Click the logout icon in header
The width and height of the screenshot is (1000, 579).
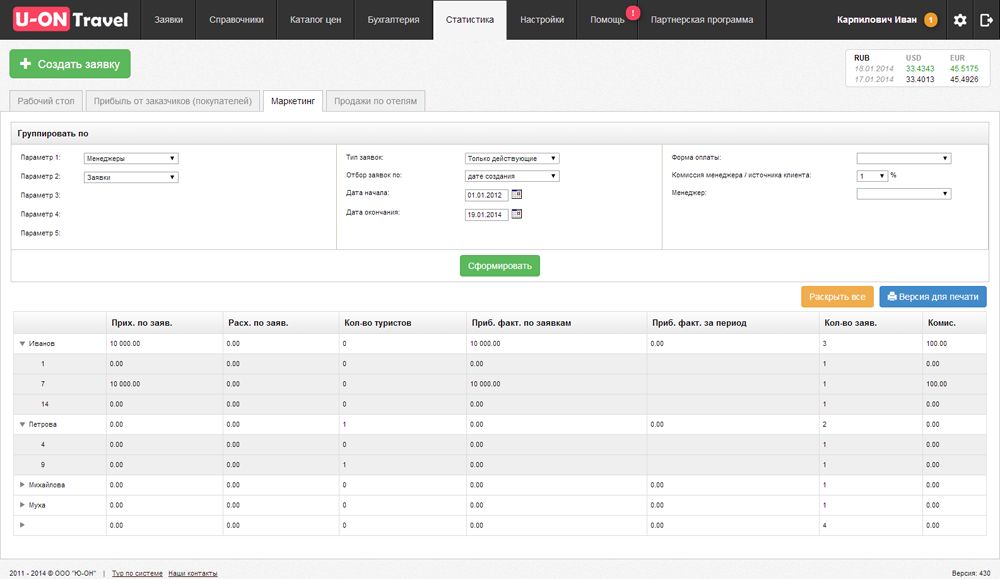986,20
